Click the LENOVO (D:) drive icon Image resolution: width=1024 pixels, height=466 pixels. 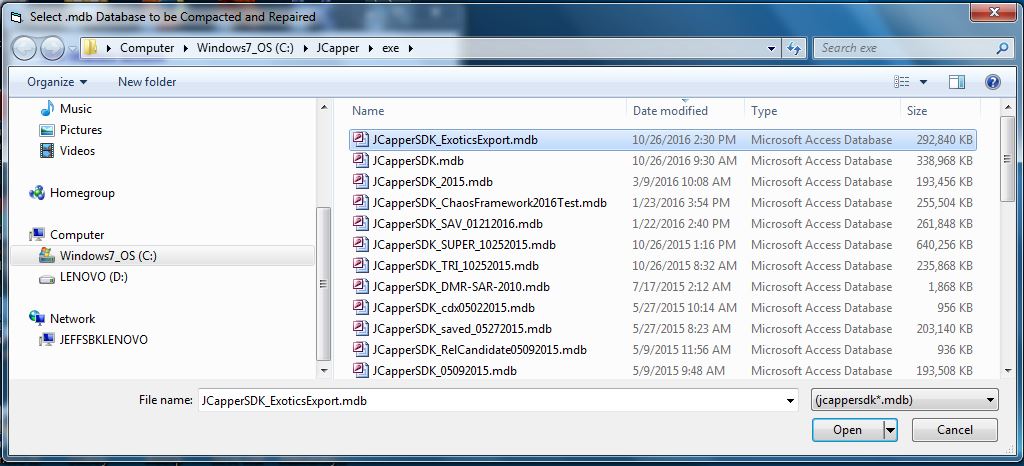click(47, 277)
